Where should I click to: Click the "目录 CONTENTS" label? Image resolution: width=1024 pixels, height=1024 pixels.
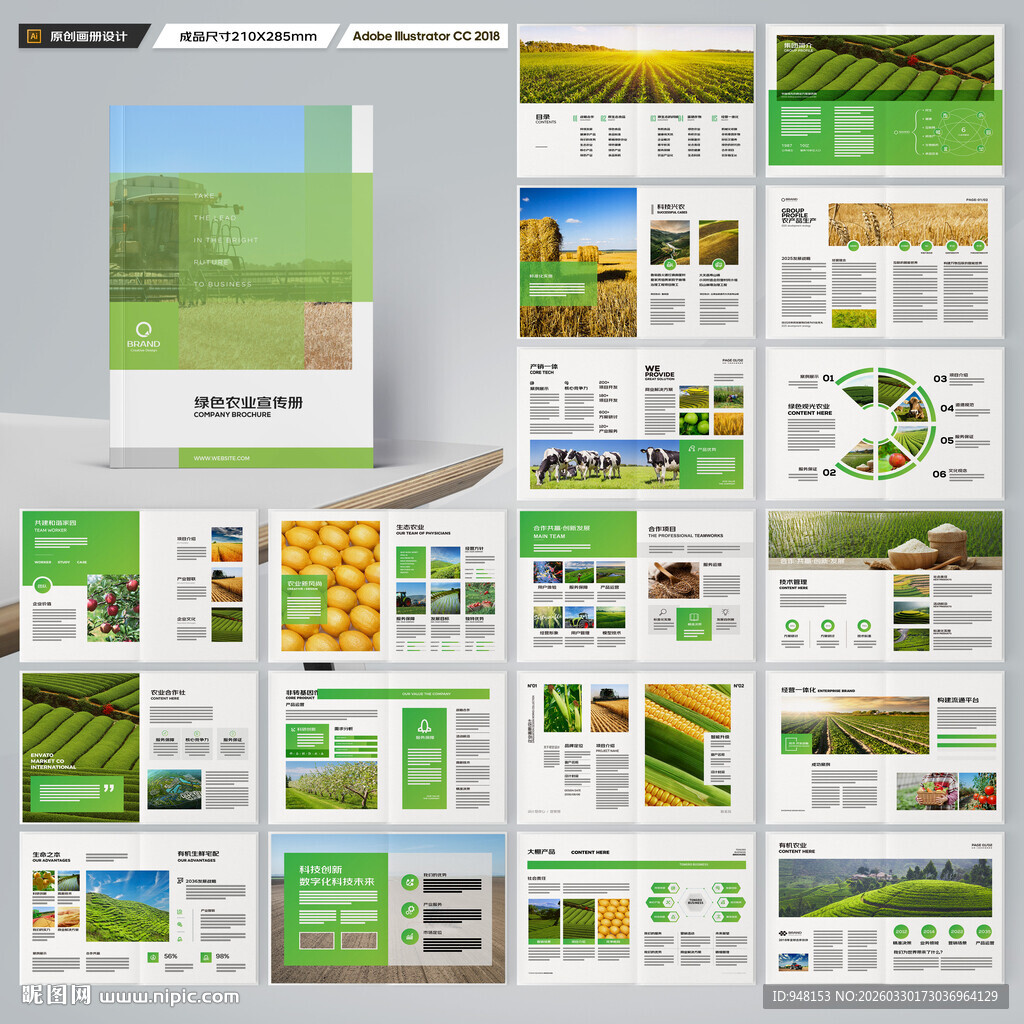546,119
